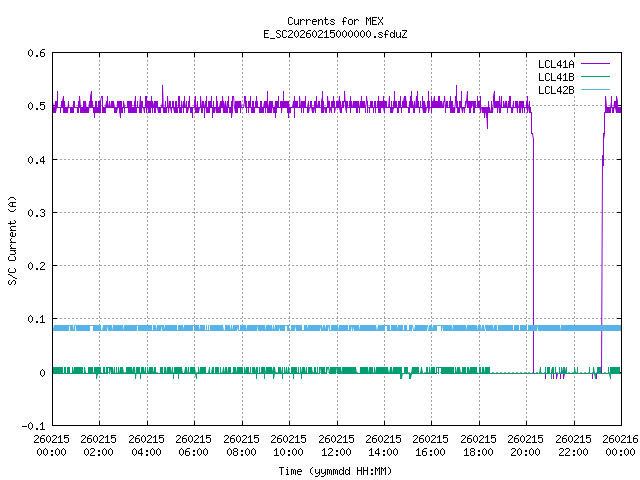The image size is (640, 480).
Task: Click the 0.3 y-axis tick label
Action: pyautogui.click(x=36, y=213)
